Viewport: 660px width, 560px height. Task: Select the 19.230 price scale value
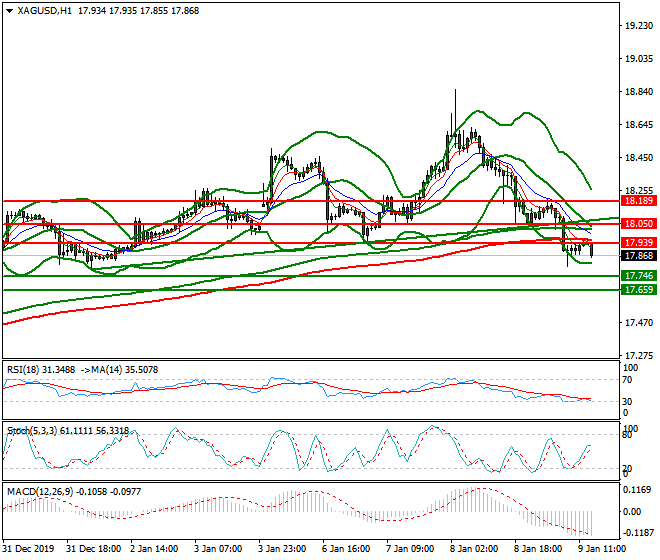(x=639, y=26)
